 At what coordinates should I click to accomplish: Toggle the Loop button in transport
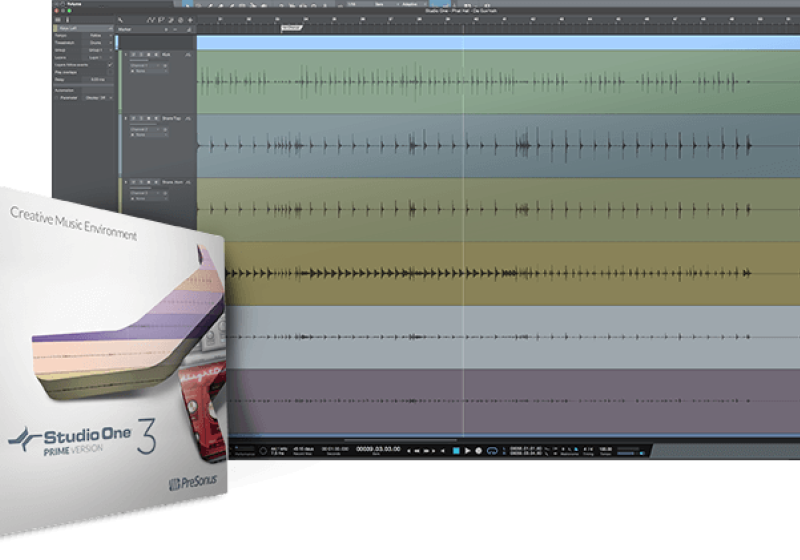point(492,450)
